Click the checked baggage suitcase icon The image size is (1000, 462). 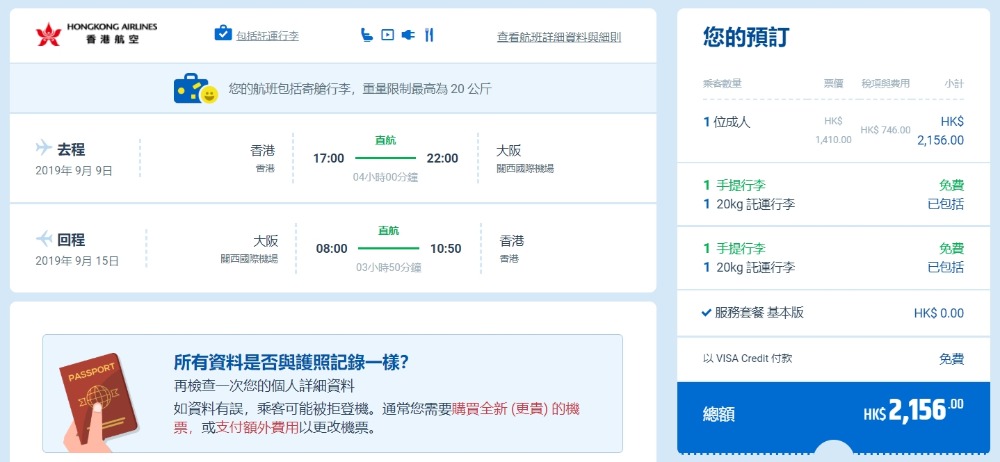(x=223, y=34)
